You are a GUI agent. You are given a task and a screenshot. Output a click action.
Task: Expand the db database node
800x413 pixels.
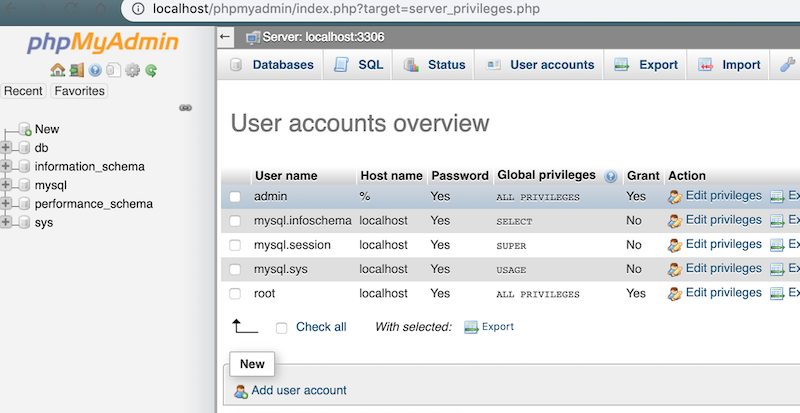tap(6, 148)
